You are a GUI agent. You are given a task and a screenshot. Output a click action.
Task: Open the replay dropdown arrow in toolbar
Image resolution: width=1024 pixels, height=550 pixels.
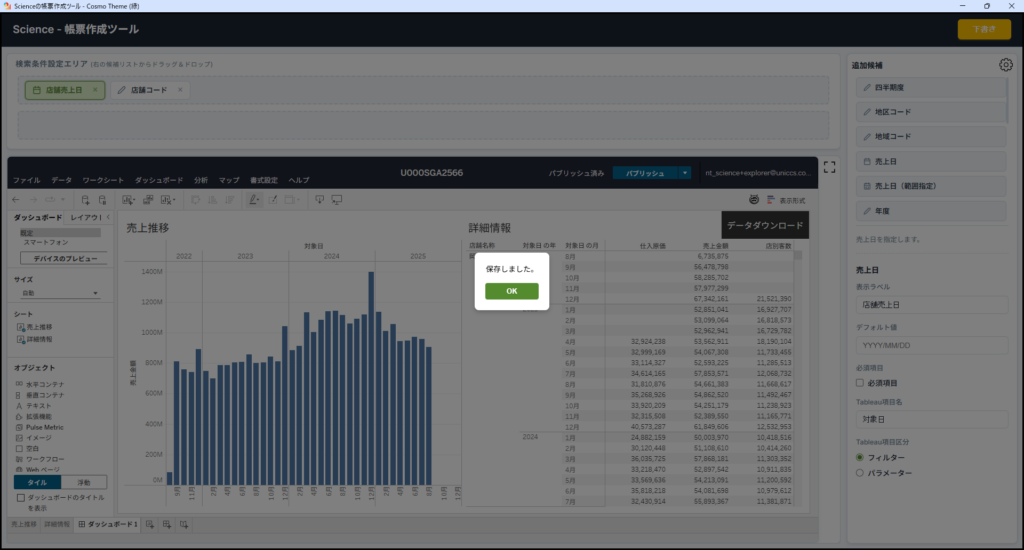(63, 200)
